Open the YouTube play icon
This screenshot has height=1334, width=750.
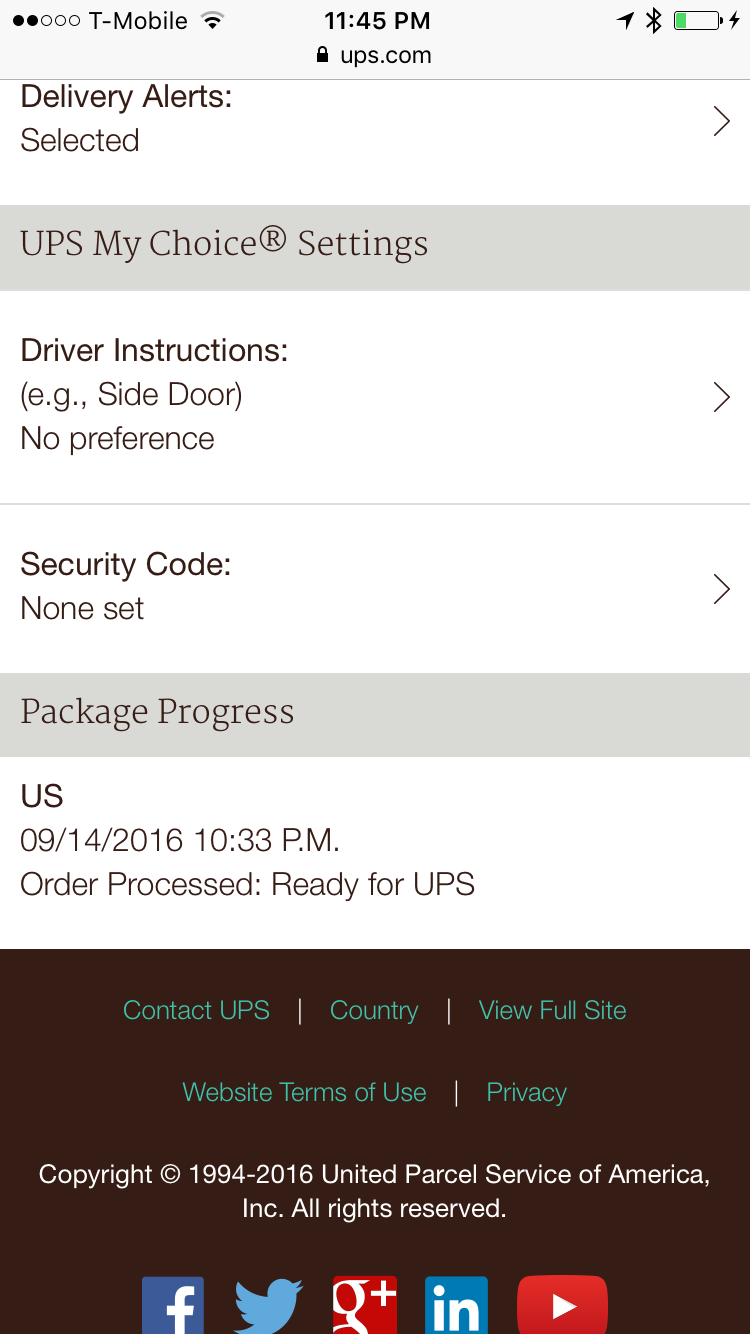click(x=562, y=1305)
